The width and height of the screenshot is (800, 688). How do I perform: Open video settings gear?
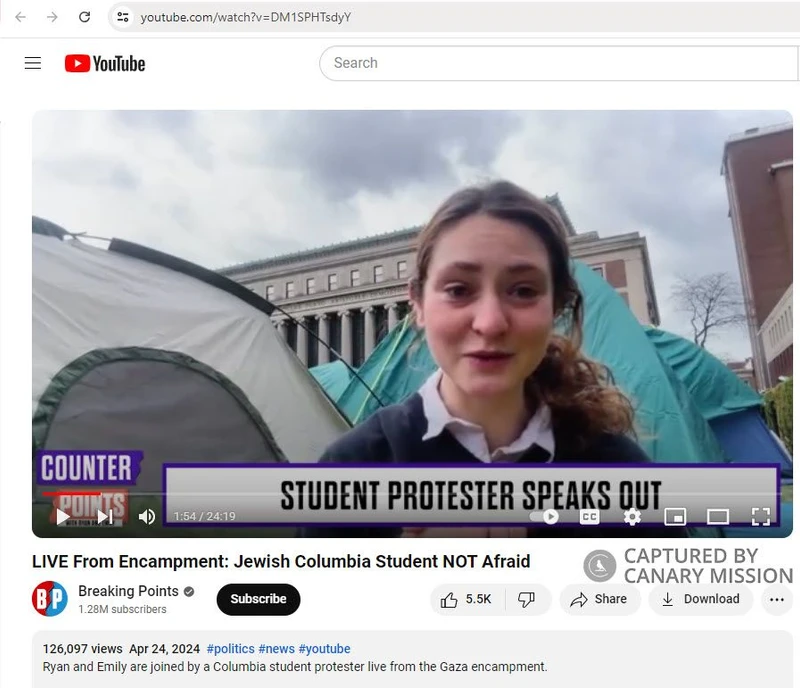(x=632, y=516)
